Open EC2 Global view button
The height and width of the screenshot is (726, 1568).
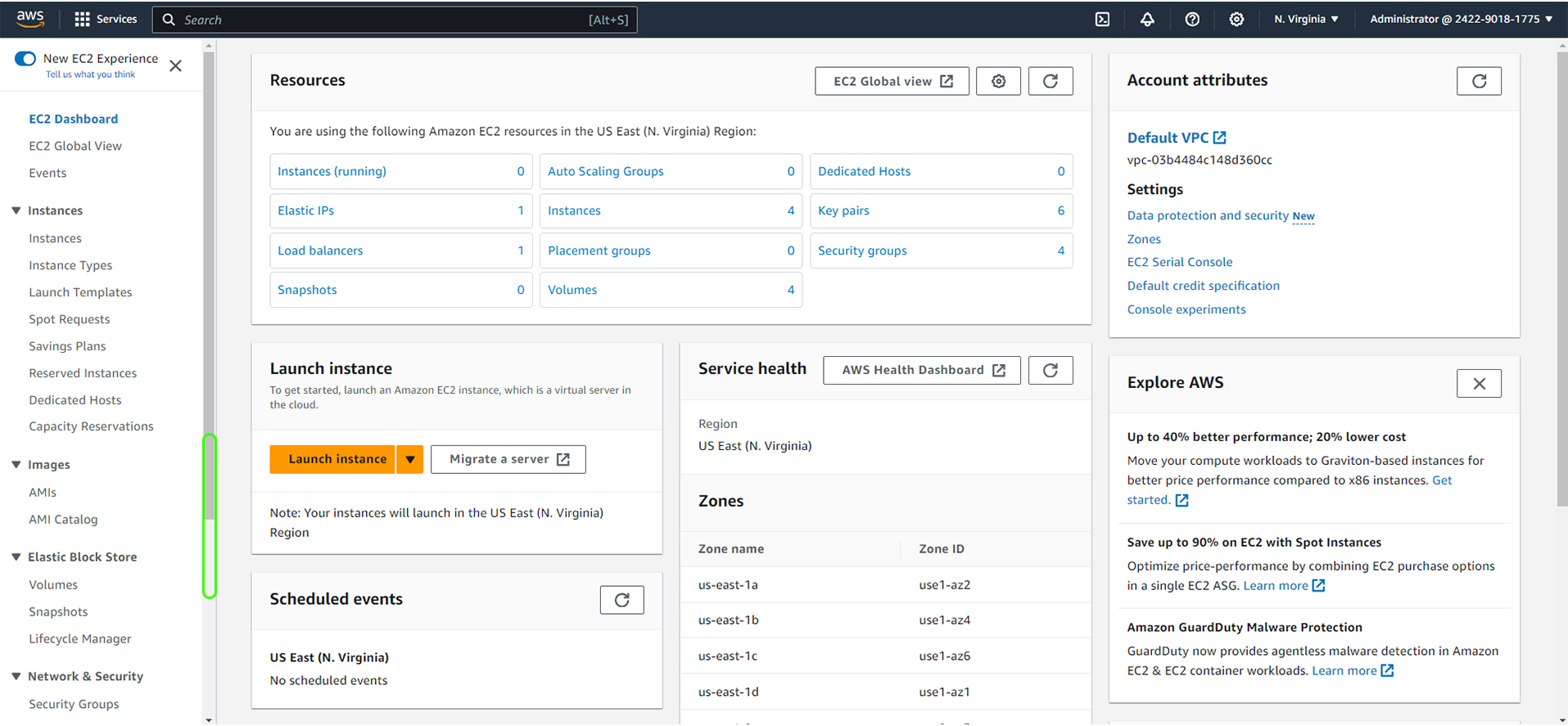[892, 81]
